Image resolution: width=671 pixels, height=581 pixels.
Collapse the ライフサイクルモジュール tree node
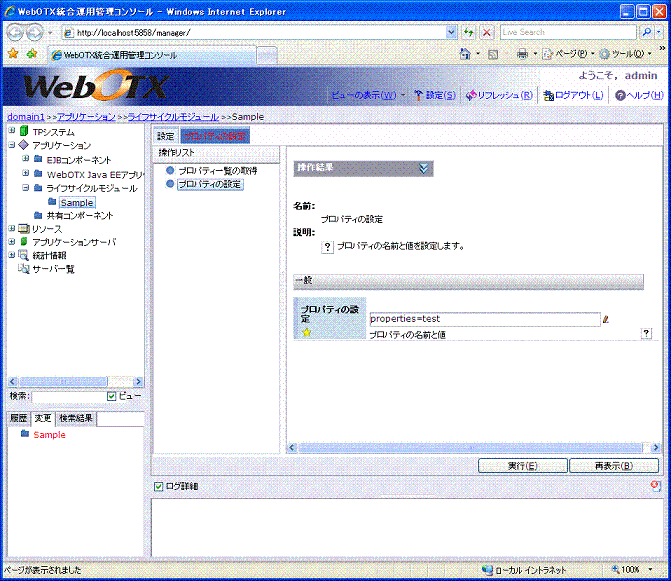coord(25,188)
